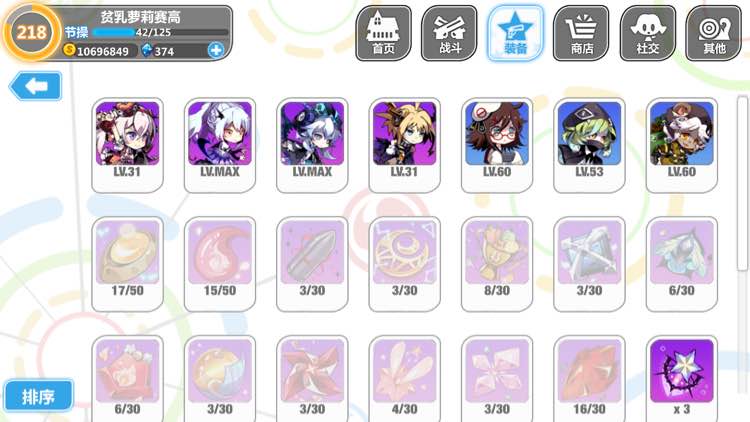This screenshot has height=422, width=750.
Task: Select the white-haired LV.MAX character card
Action: tap(220, 145)
